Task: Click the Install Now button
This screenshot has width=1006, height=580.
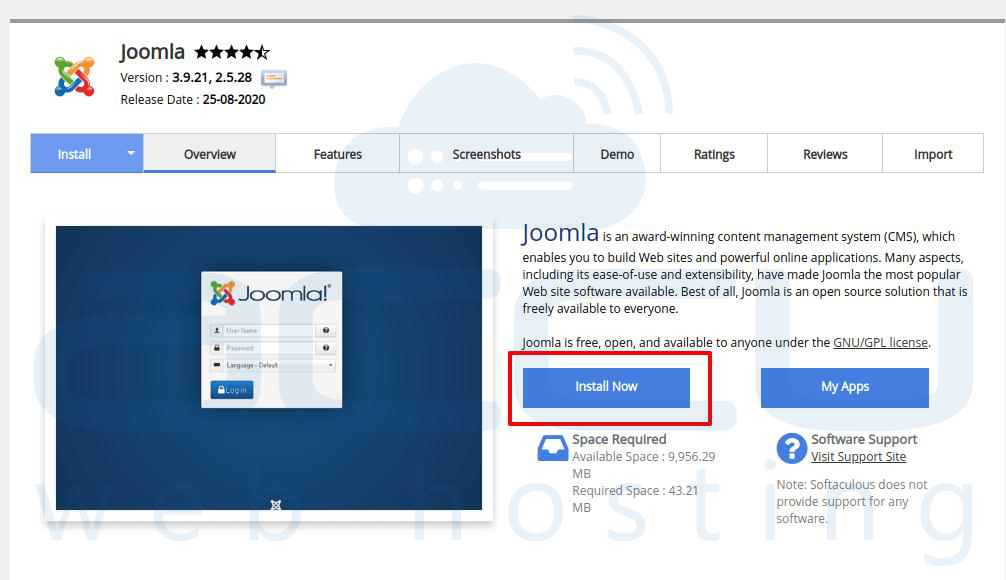Action: [606, 388]
